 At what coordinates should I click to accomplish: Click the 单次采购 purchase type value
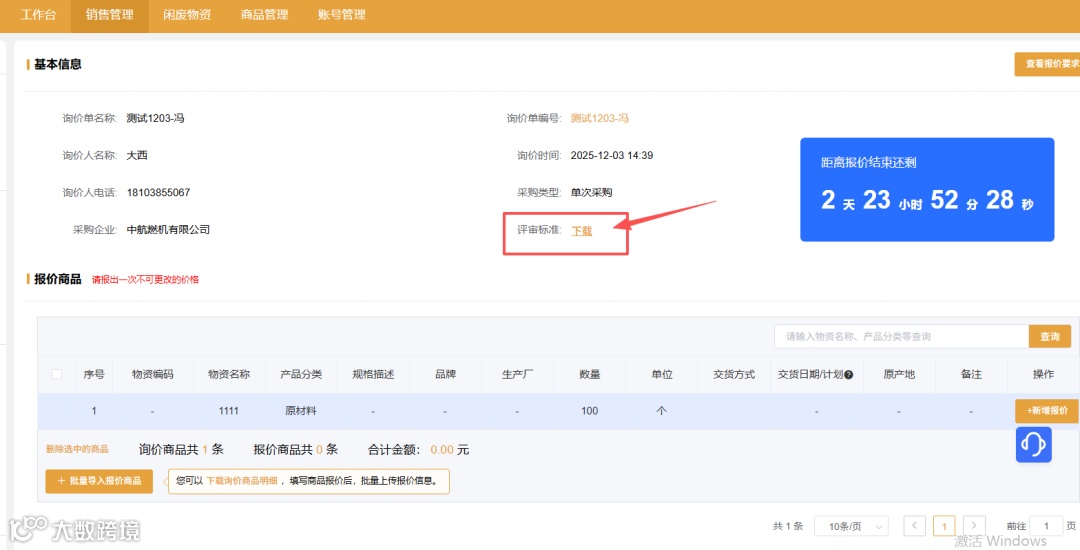click(x=591, y=192)
